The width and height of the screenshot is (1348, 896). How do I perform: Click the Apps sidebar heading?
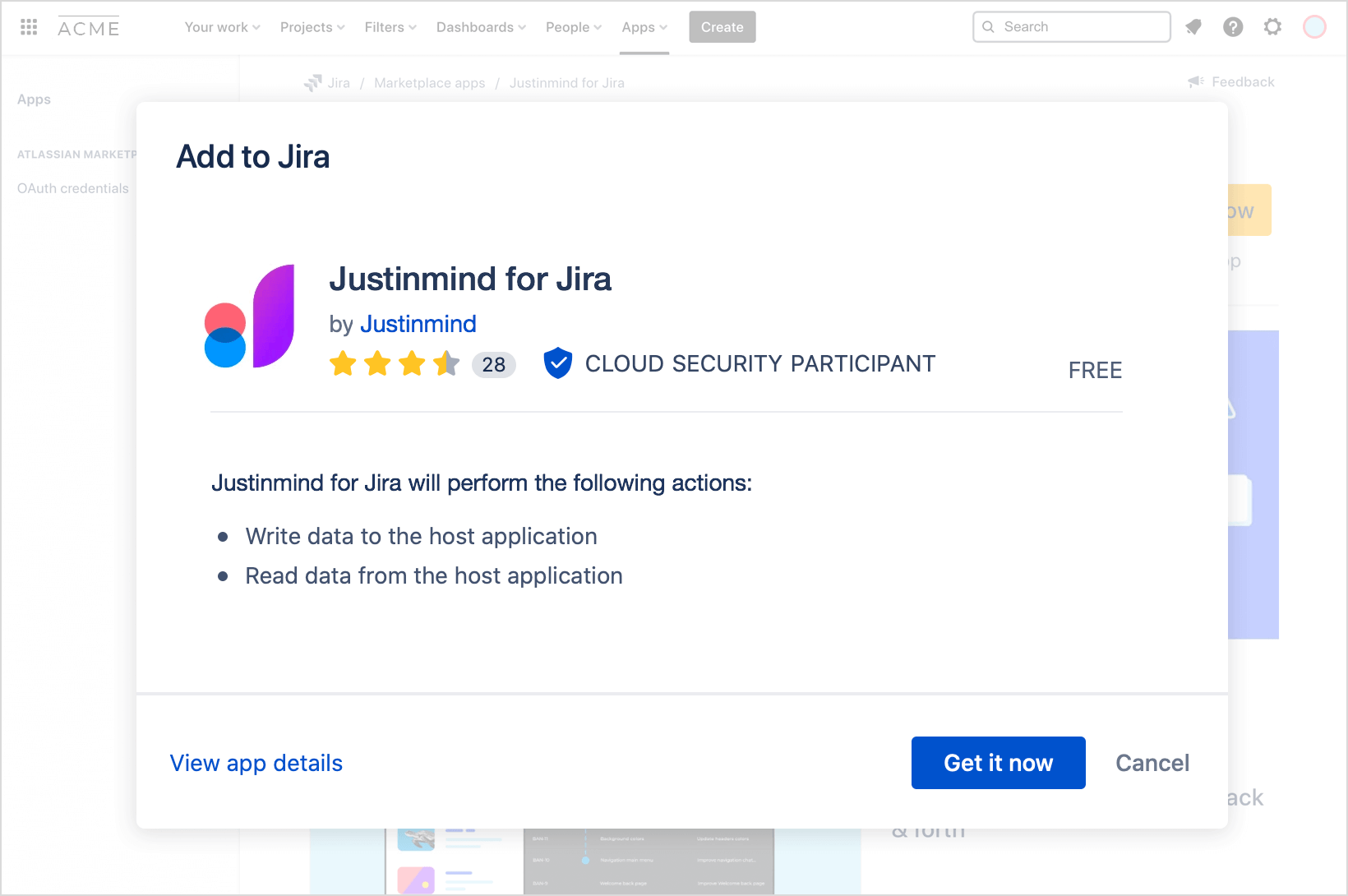[x=35, y=99]
